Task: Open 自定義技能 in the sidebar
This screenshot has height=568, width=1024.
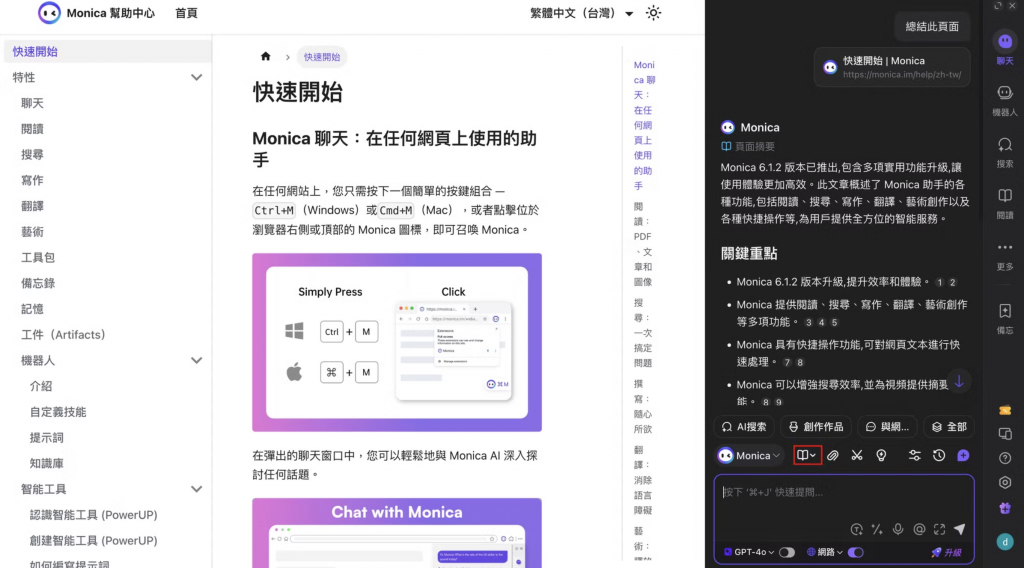Action: (x=57, y=412)
